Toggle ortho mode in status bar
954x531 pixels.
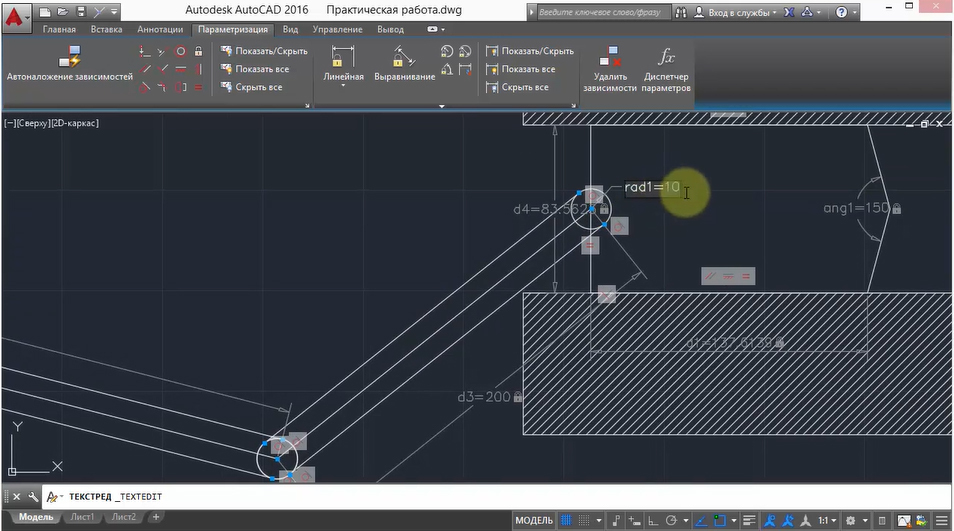[x=653, y=520]
